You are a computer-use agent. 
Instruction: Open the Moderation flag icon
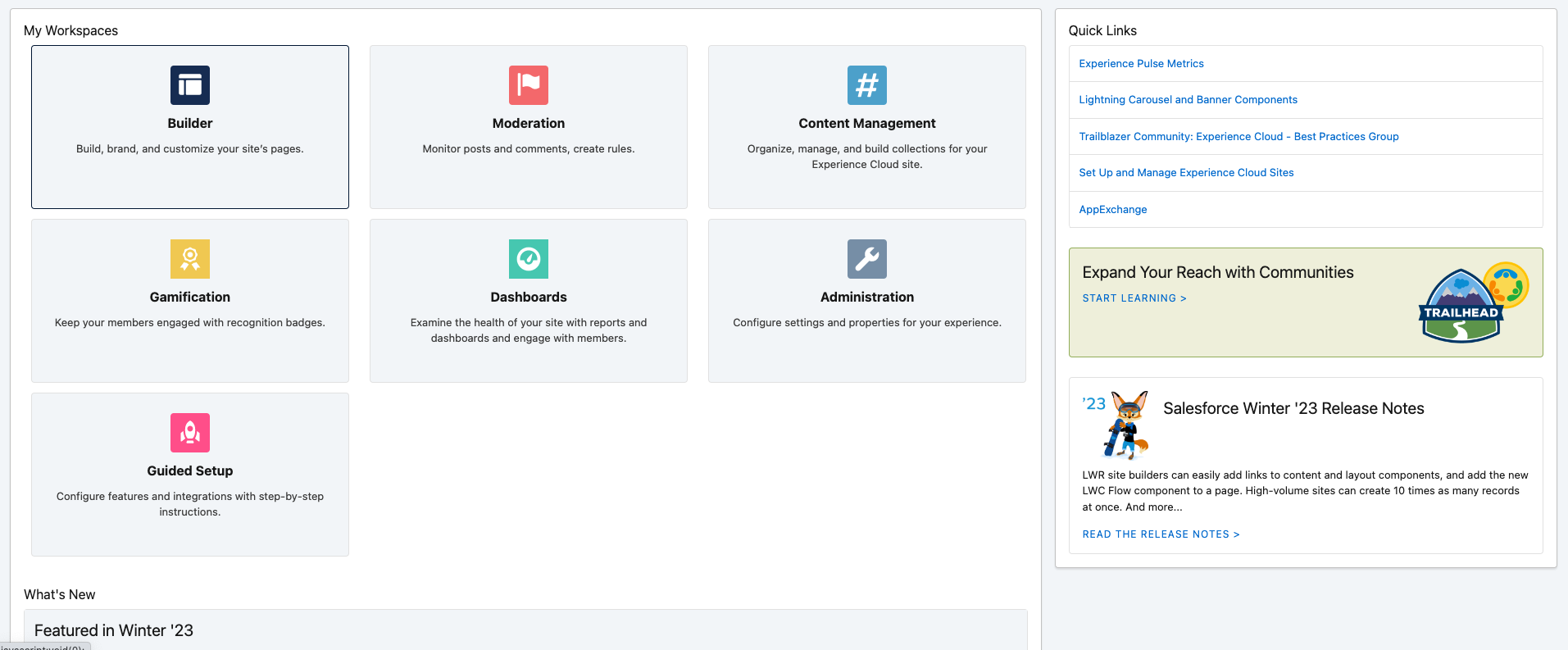click(529, 85)
